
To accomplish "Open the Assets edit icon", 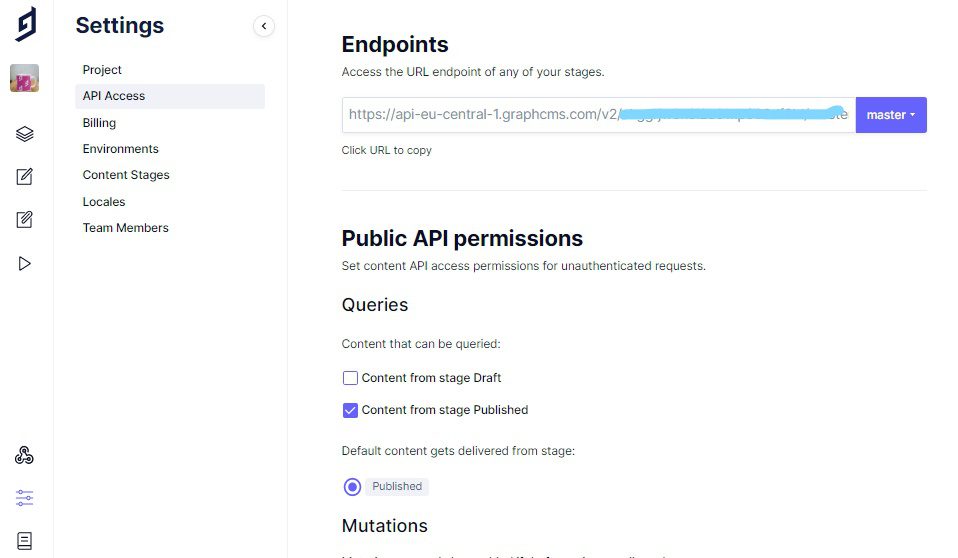I will point(25,220).
